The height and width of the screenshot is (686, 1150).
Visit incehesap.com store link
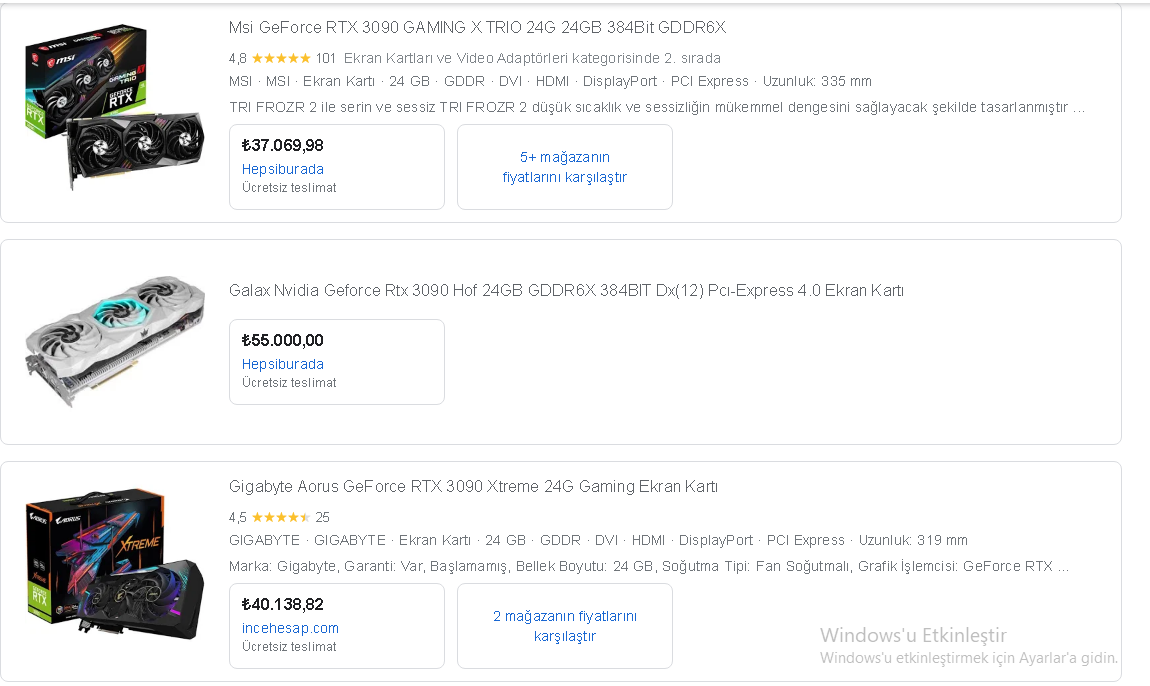290,628
